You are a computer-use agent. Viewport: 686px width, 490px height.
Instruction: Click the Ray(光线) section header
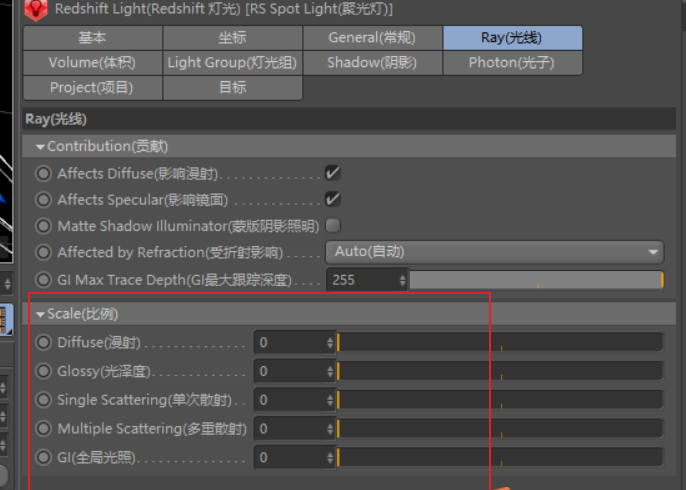tap(349, 119)
